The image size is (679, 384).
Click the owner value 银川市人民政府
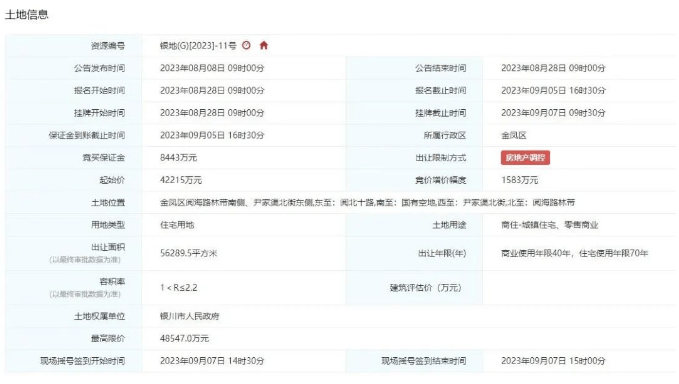pyautogui.click(x=190, y=316)
